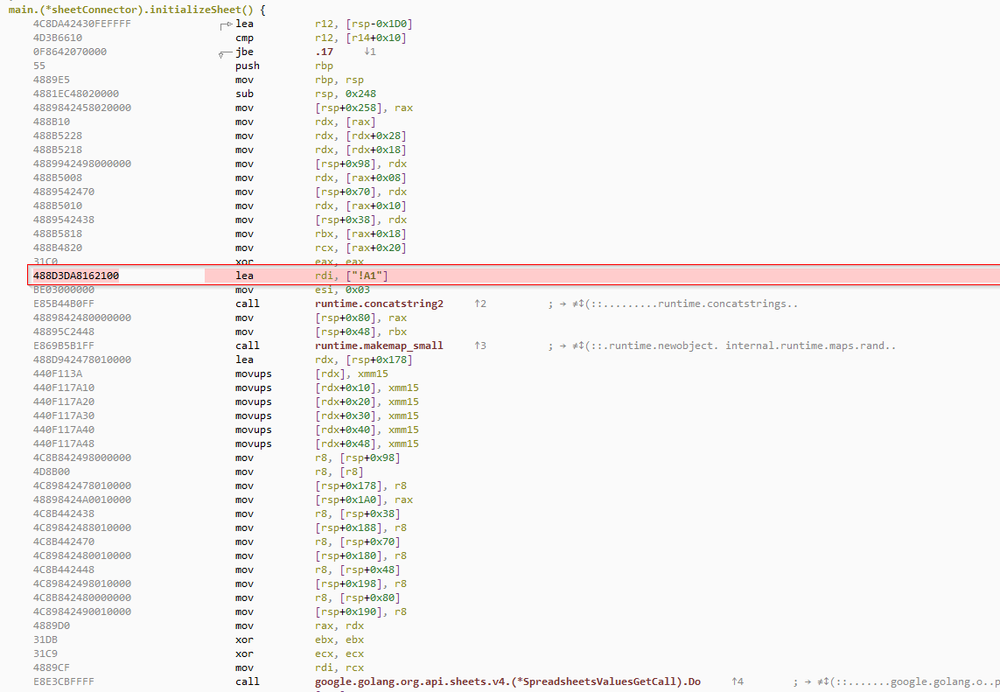Select the bytes 488D3DA8162100
Viewport: 1000px width, 692px height.
click(x=76, y=276)
